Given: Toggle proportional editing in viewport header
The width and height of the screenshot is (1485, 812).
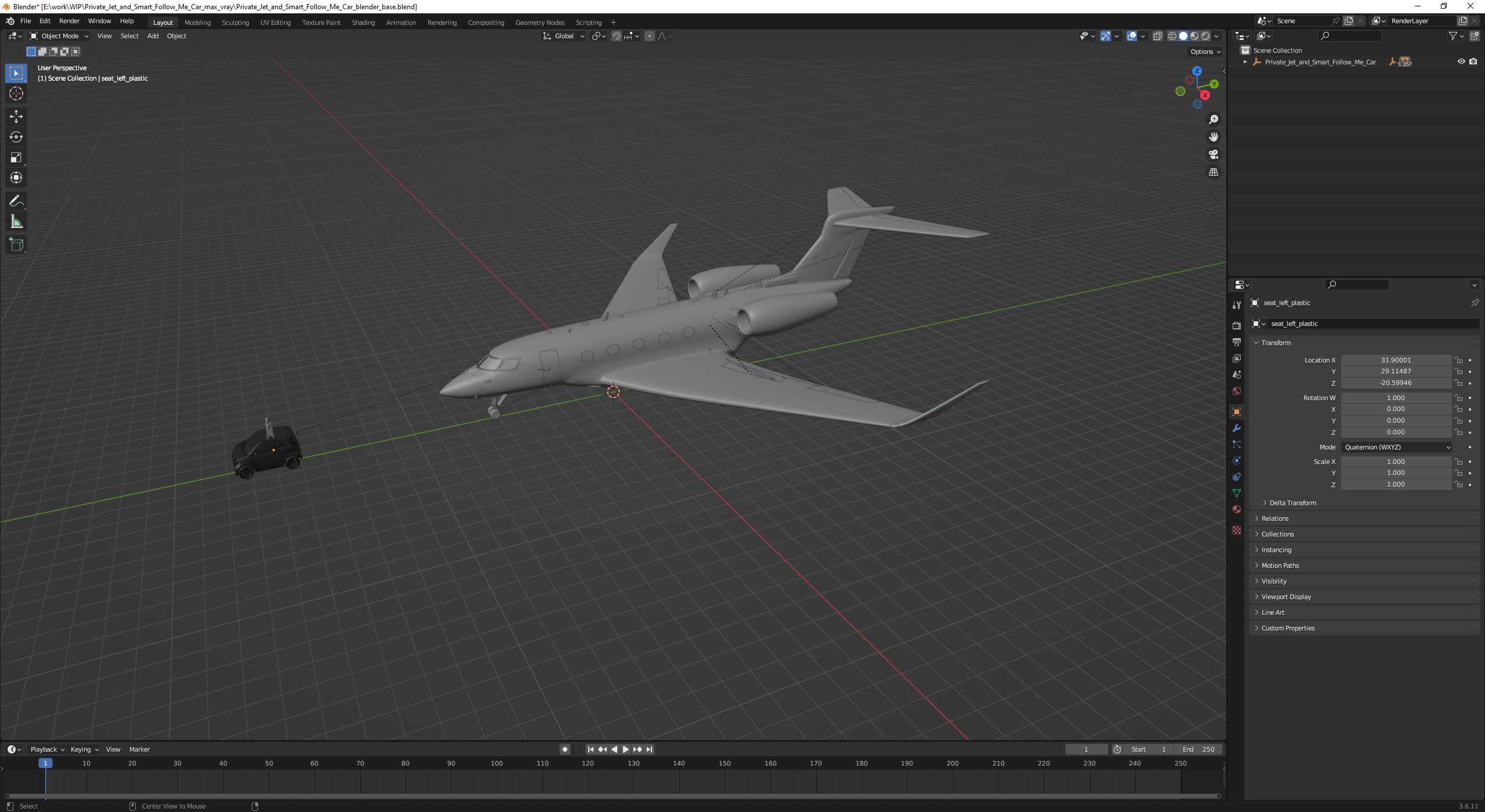Looking at the screenshot, I should (650, 36).
